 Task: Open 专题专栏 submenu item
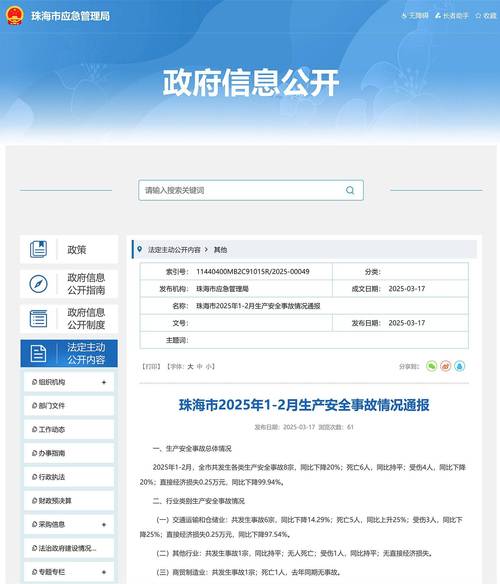coord(69,572)
